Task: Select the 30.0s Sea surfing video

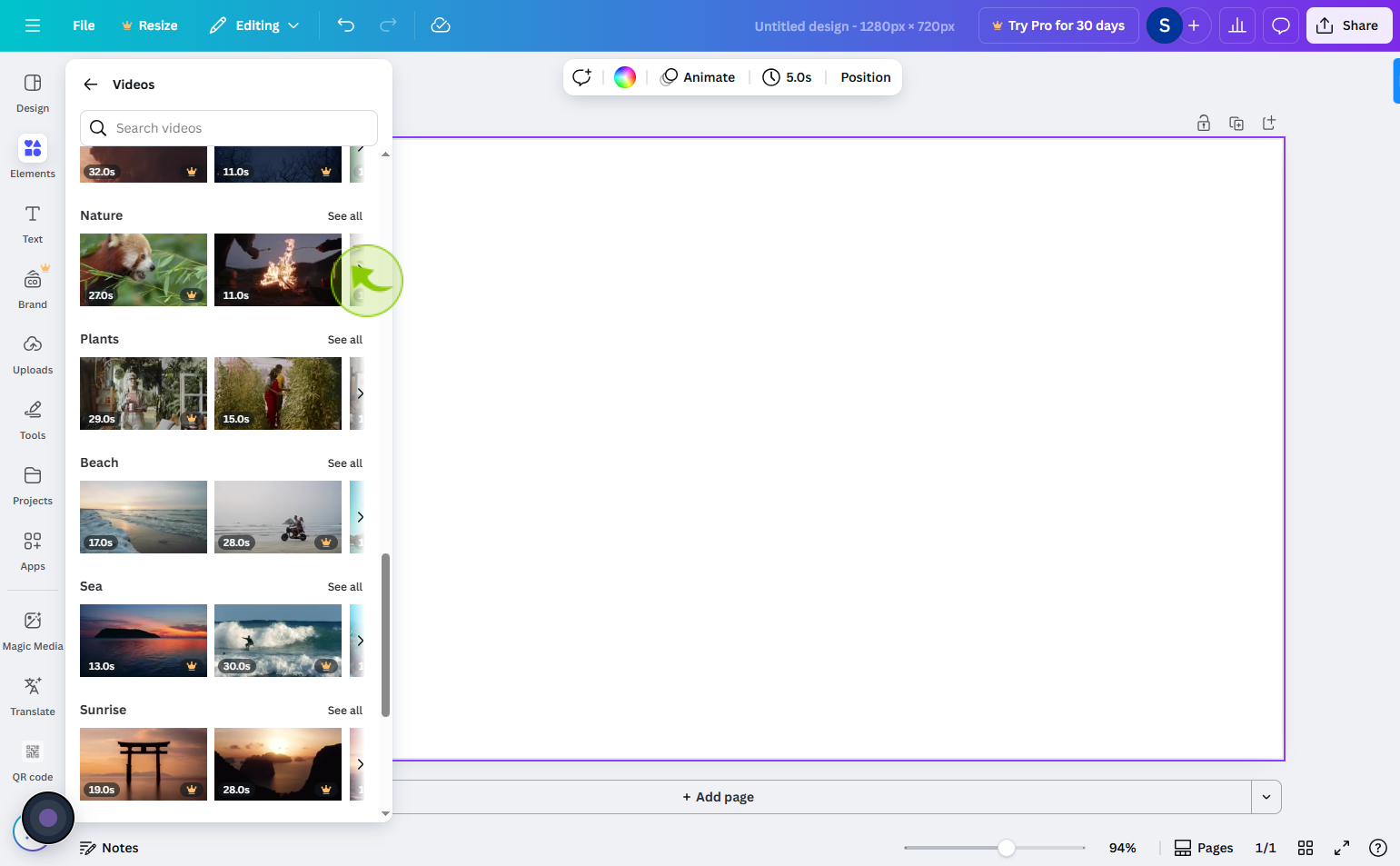Action: (278, 641)
